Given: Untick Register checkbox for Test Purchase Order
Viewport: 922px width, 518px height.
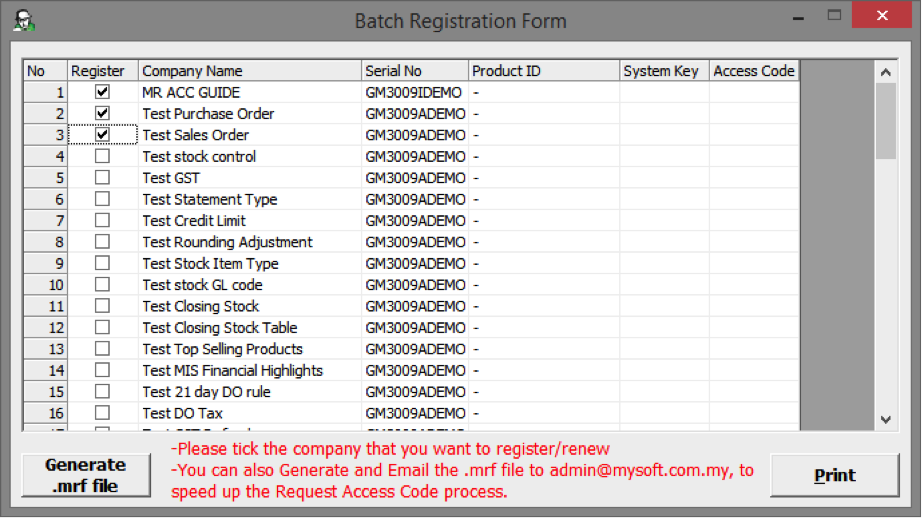Looking at the screenshot, I should (102, 113).
